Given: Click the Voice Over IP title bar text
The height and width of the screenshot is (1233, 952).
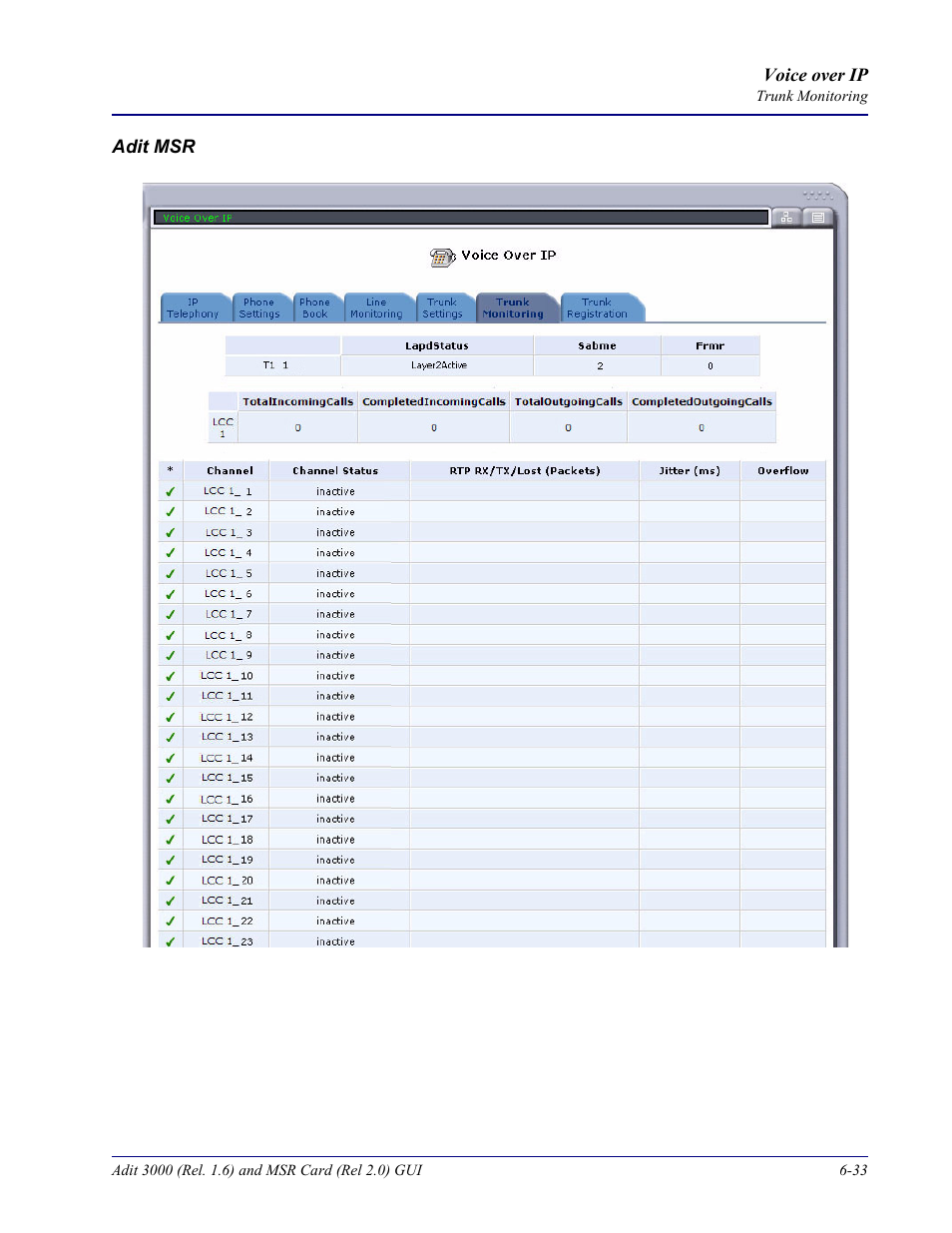Looking at the screenshot, I should click(197, 218).
